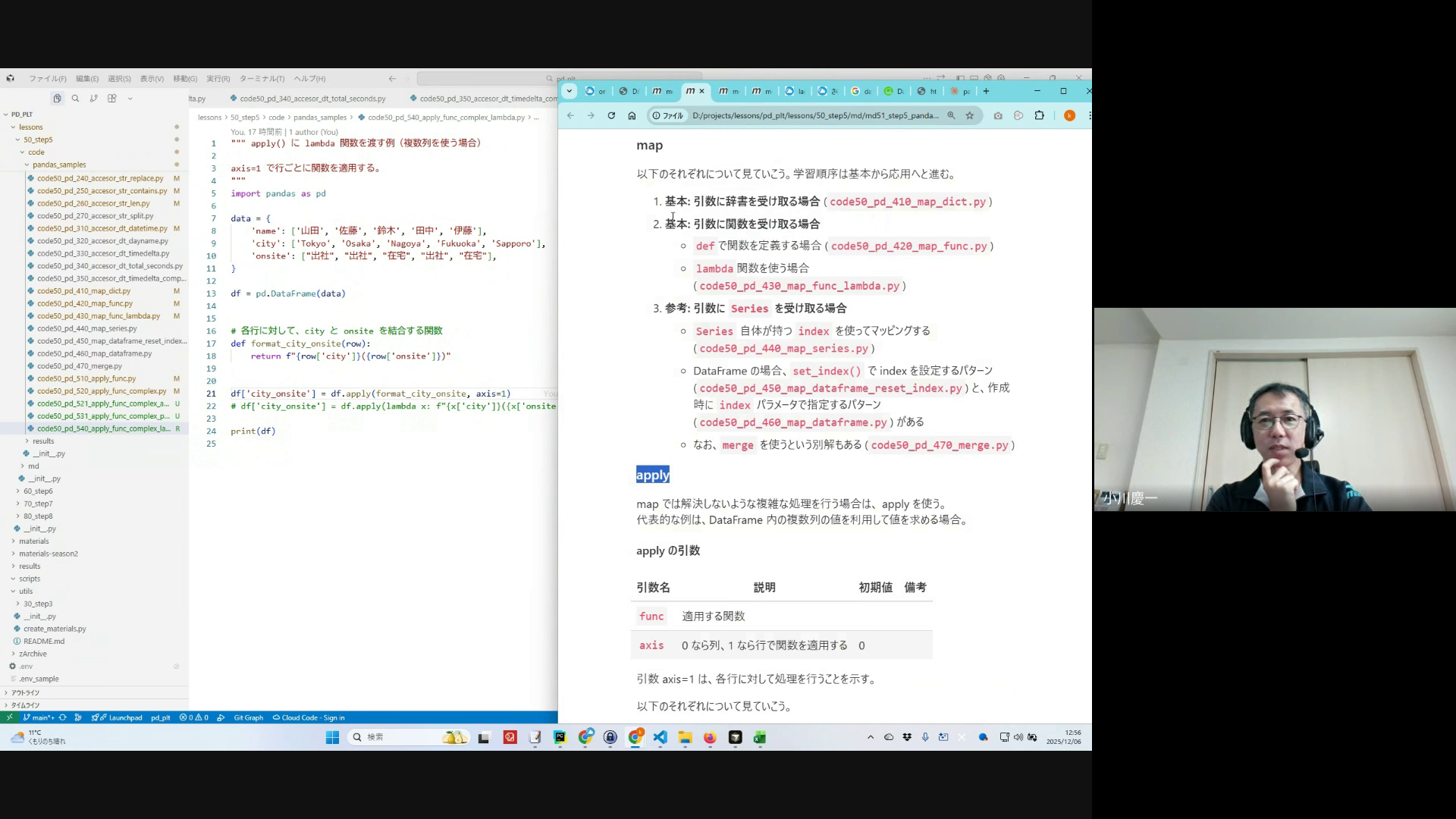
Task: Open the Search view icon in sidebar
Action: tap(75, 99)
